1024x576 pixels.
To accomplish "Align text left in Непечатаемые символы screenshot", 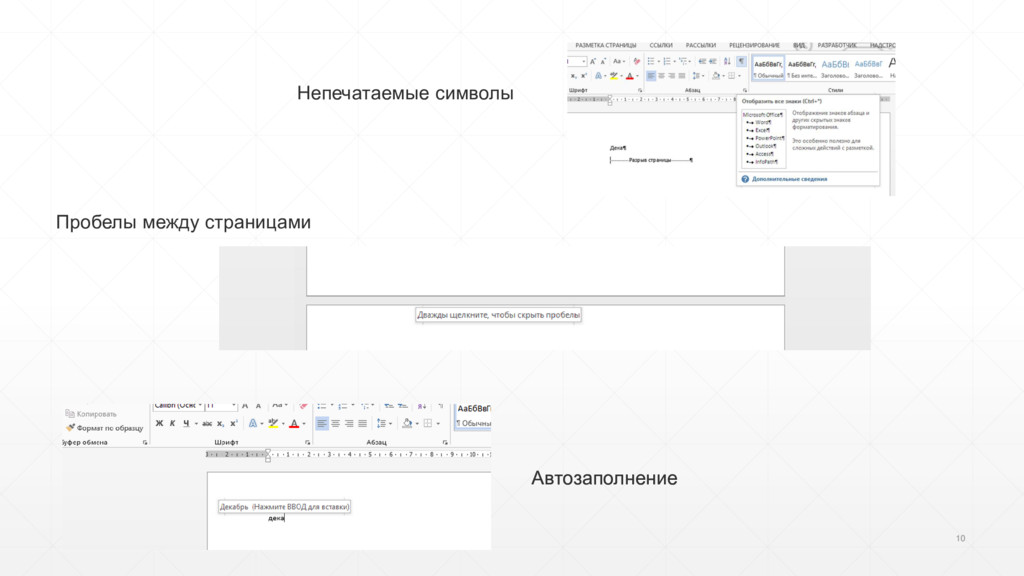I will (651, 76).
